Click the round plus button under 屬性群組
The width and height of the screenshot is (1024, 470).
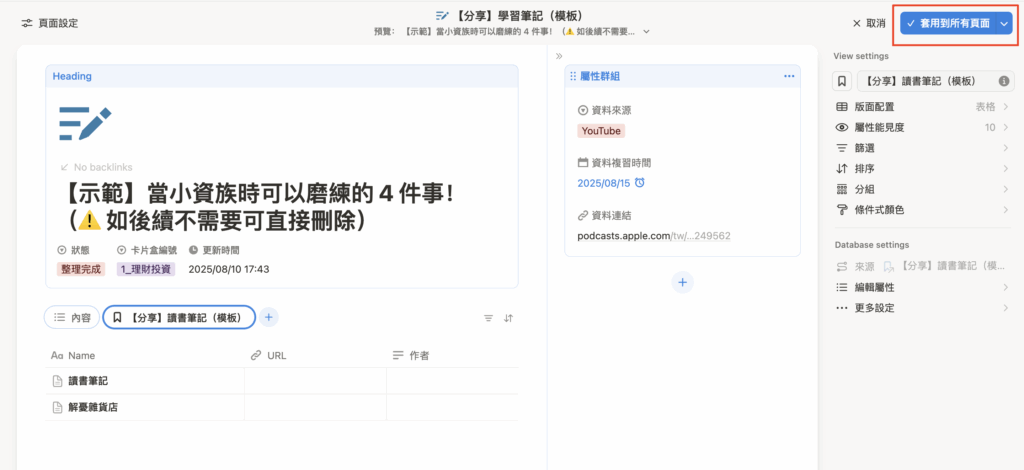pos(682,283)
